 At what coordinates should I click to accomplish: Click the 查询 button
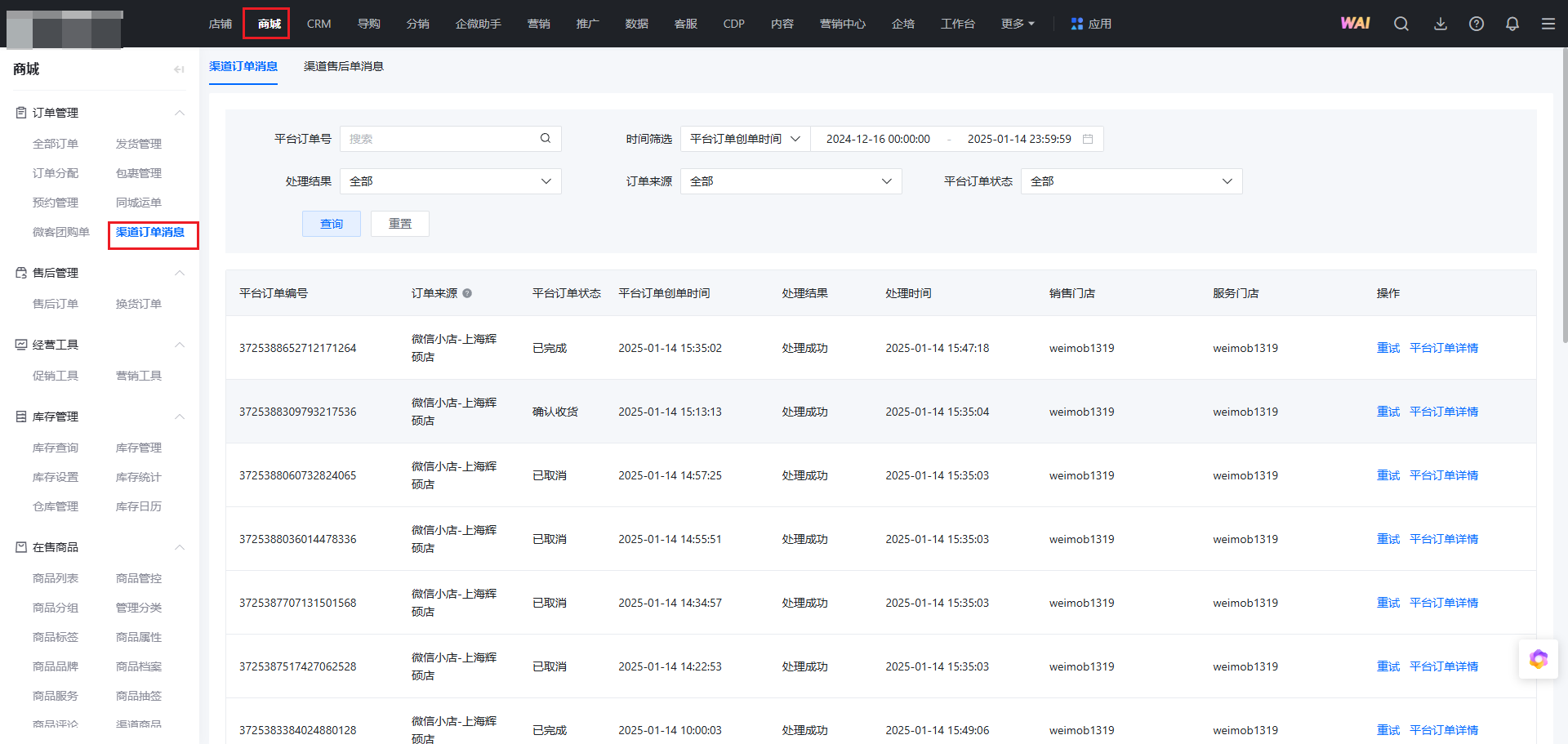tap(332, 224)
